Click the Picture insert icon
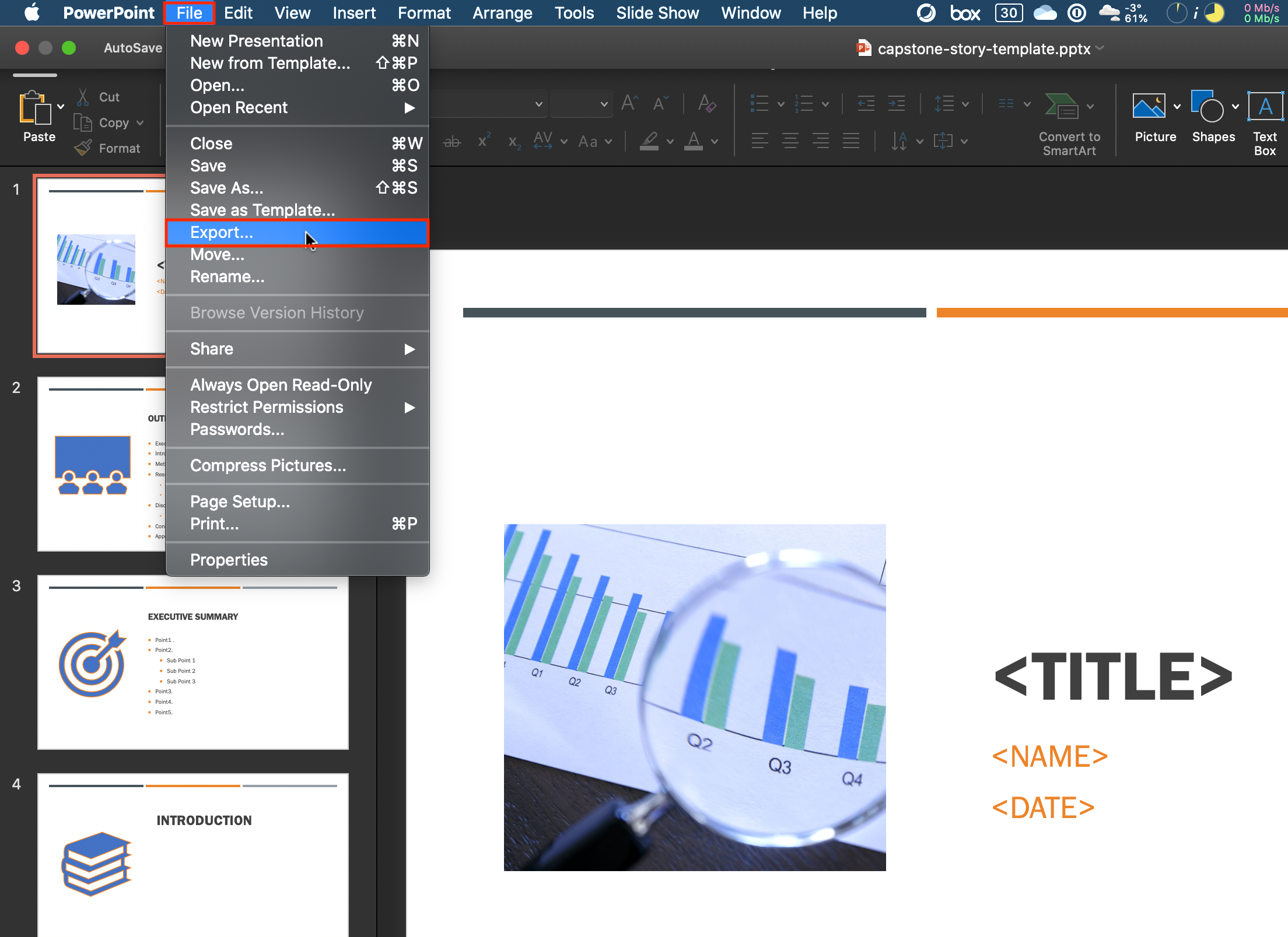 (x=1148, y=107)
